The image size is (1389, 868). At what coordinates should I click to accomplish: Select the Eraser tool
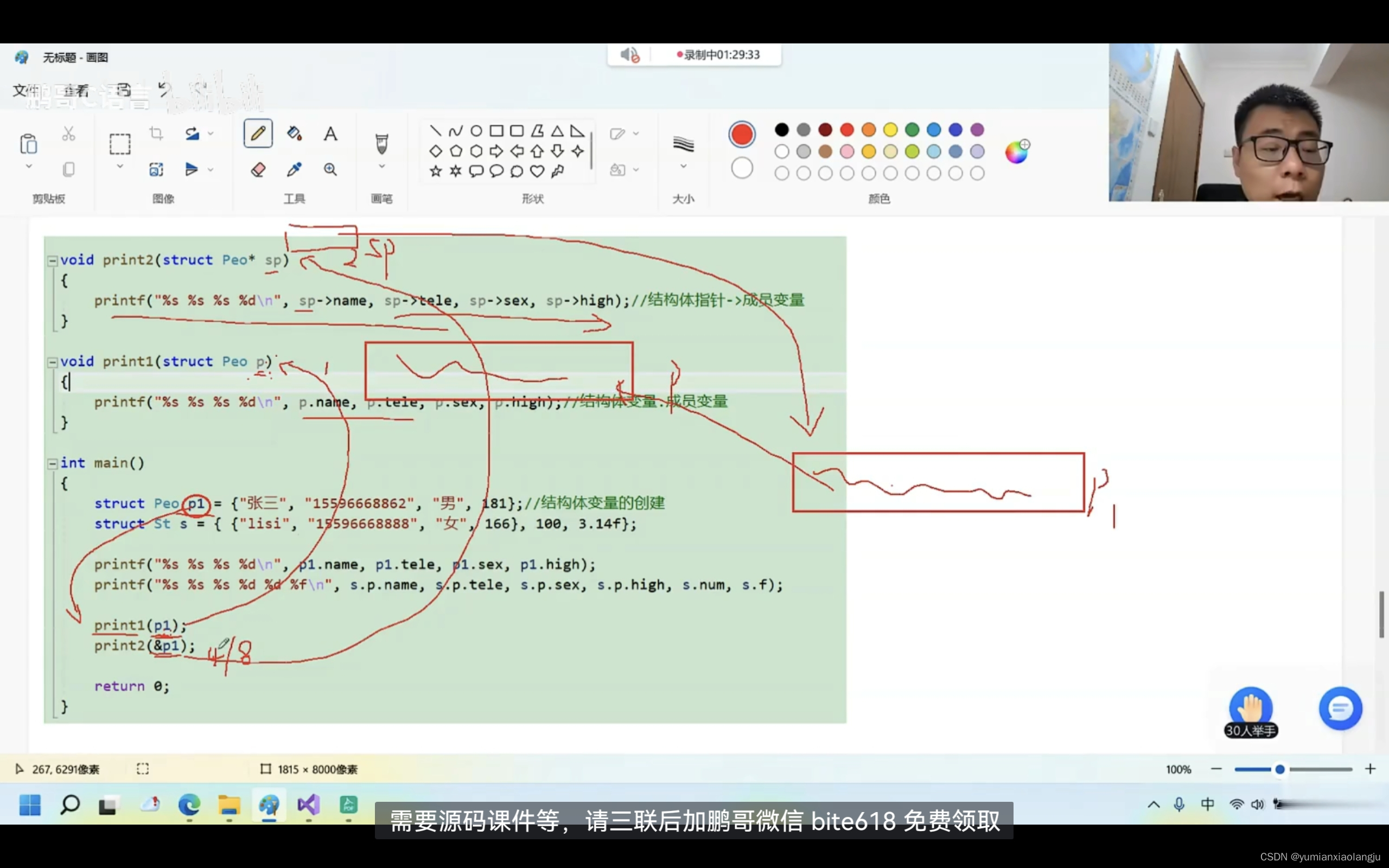258,169
